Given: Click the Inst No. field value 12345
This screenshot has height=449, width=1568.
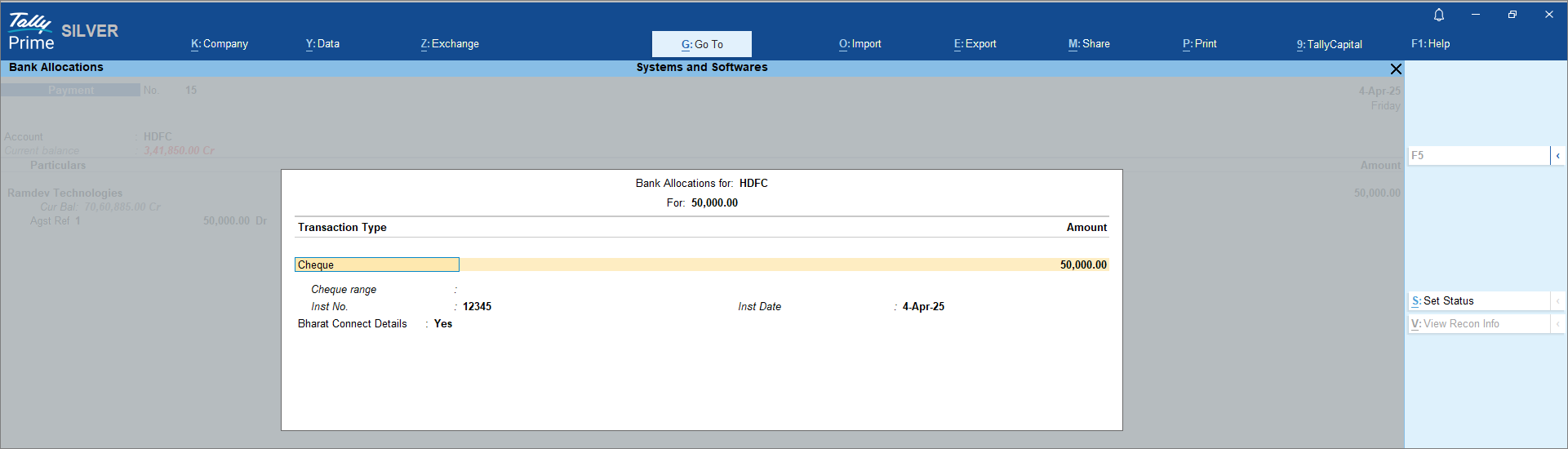Looking at the screenshot, I should (478, 307).
